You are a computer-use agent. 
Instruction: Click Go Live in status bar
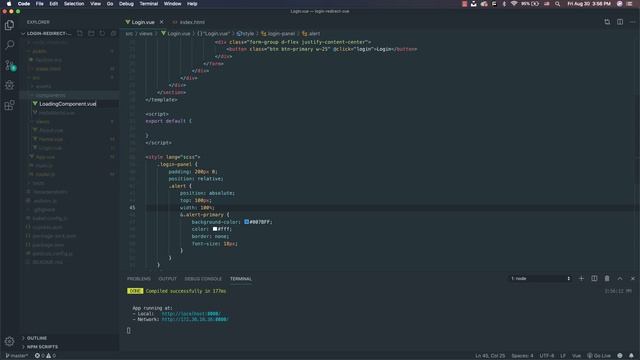(599, 356)
